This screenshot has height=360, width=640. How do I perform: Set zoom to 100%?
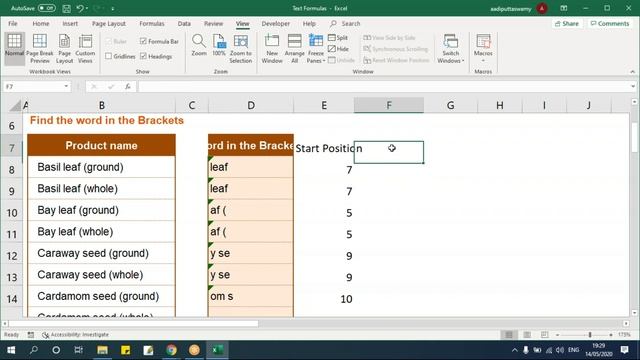click(219, 45)
